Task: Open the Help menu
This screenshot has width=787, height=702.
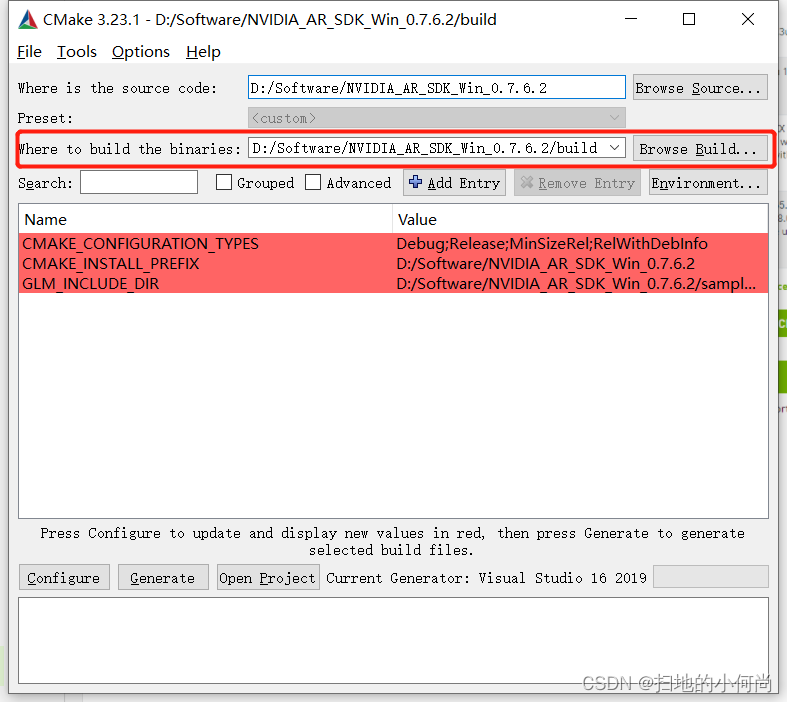Action: 203,52
